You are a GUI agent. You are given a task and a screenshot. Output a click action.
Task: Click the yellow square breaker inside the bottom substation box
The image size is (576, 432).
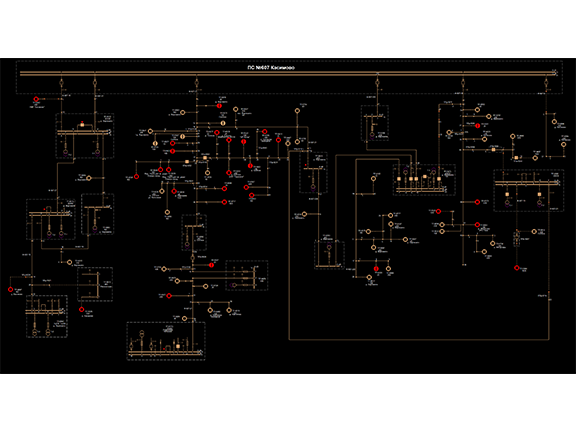[x=178, y=346]
